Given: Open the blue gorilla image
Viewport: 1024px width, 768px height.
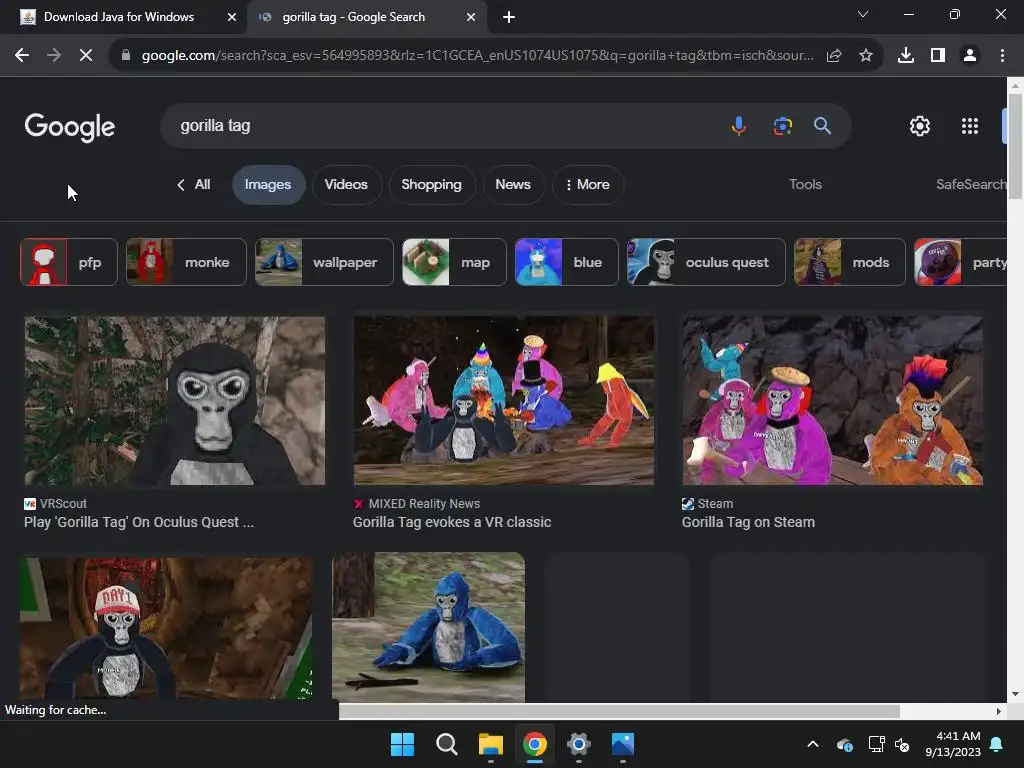Looking at the screenshot, I should tap(428, 627).
